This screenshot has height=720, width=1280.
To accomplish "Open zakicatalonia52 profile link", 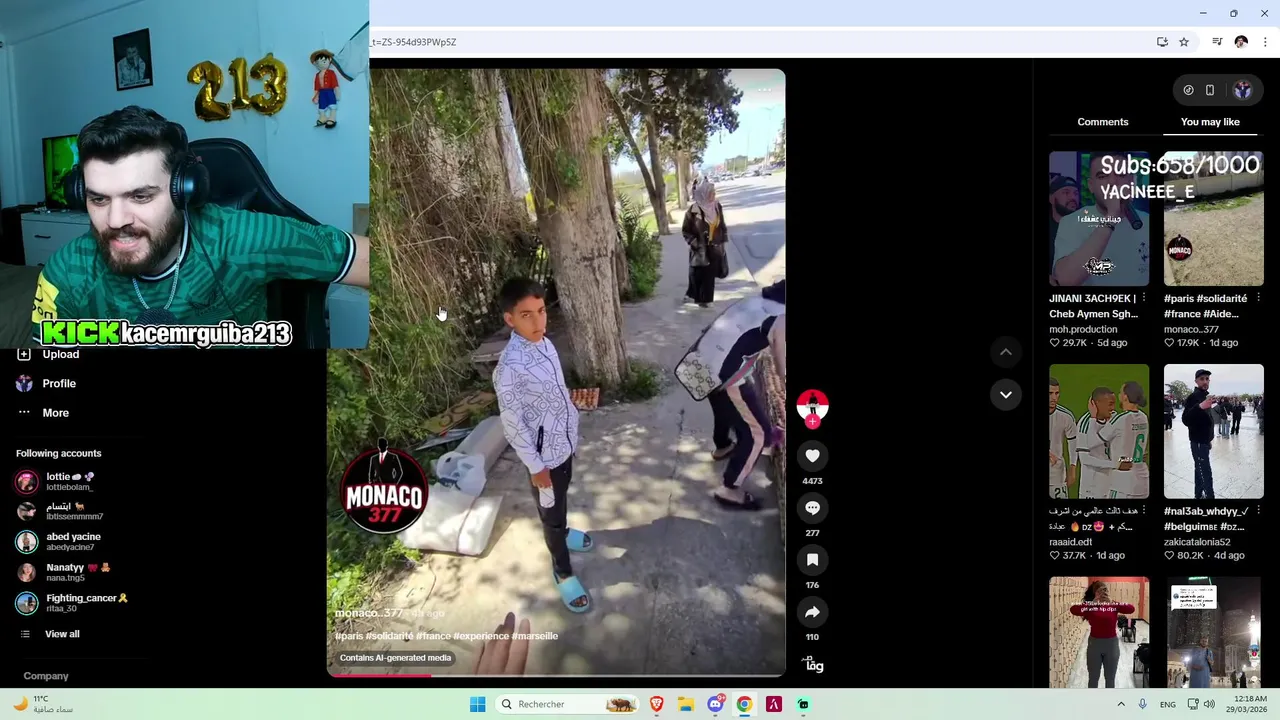I will coord(1197,542).
